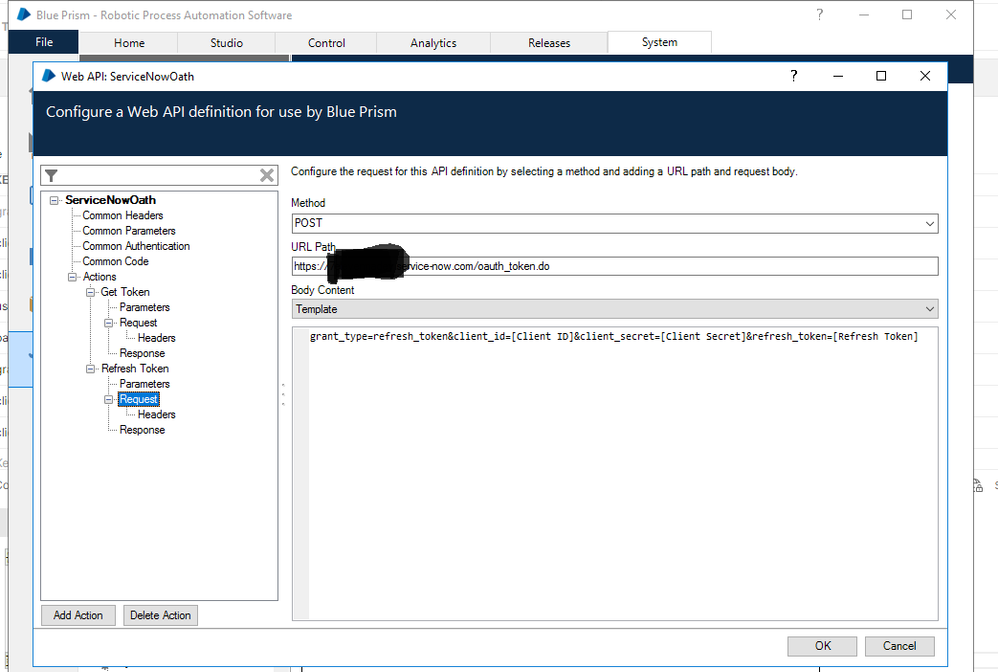Click the Blue Prism main window help icon
This screenshot has height=672, width=998.
pos(820,15)
